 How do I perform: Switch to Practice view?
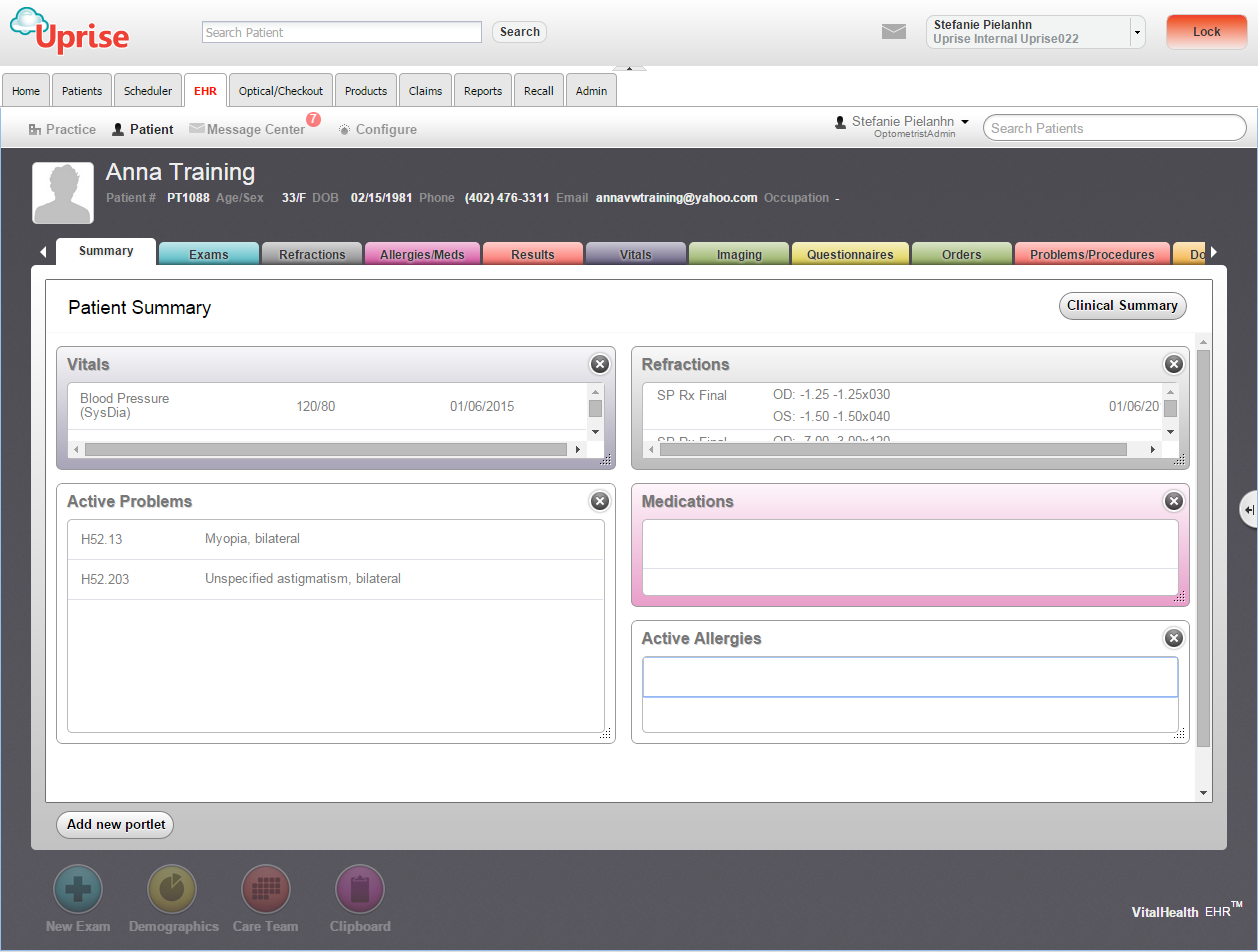[x=61, y=129]
